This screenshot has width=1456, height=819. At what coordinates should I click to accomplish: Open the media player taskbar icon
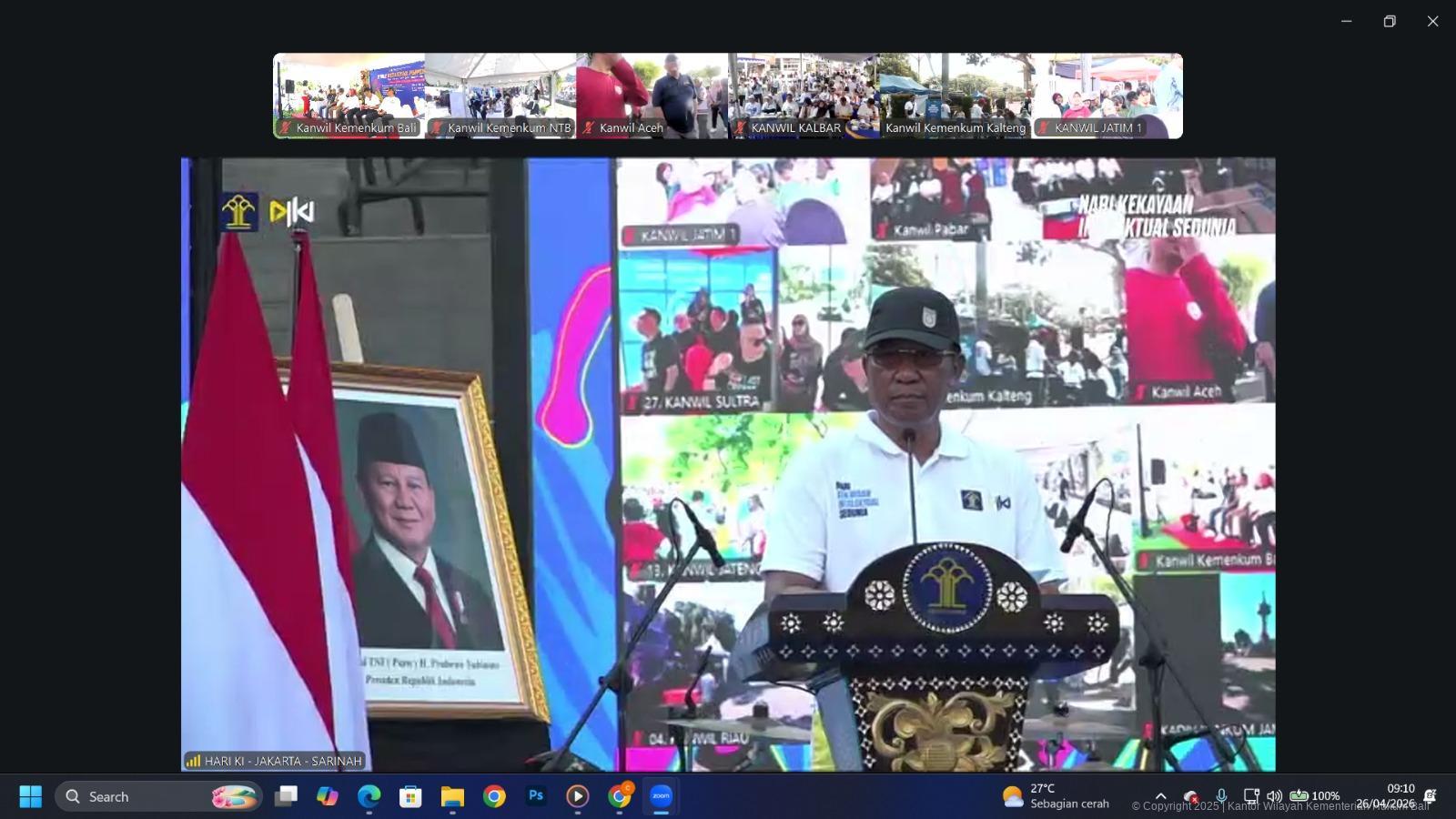[x=577, y=796]
